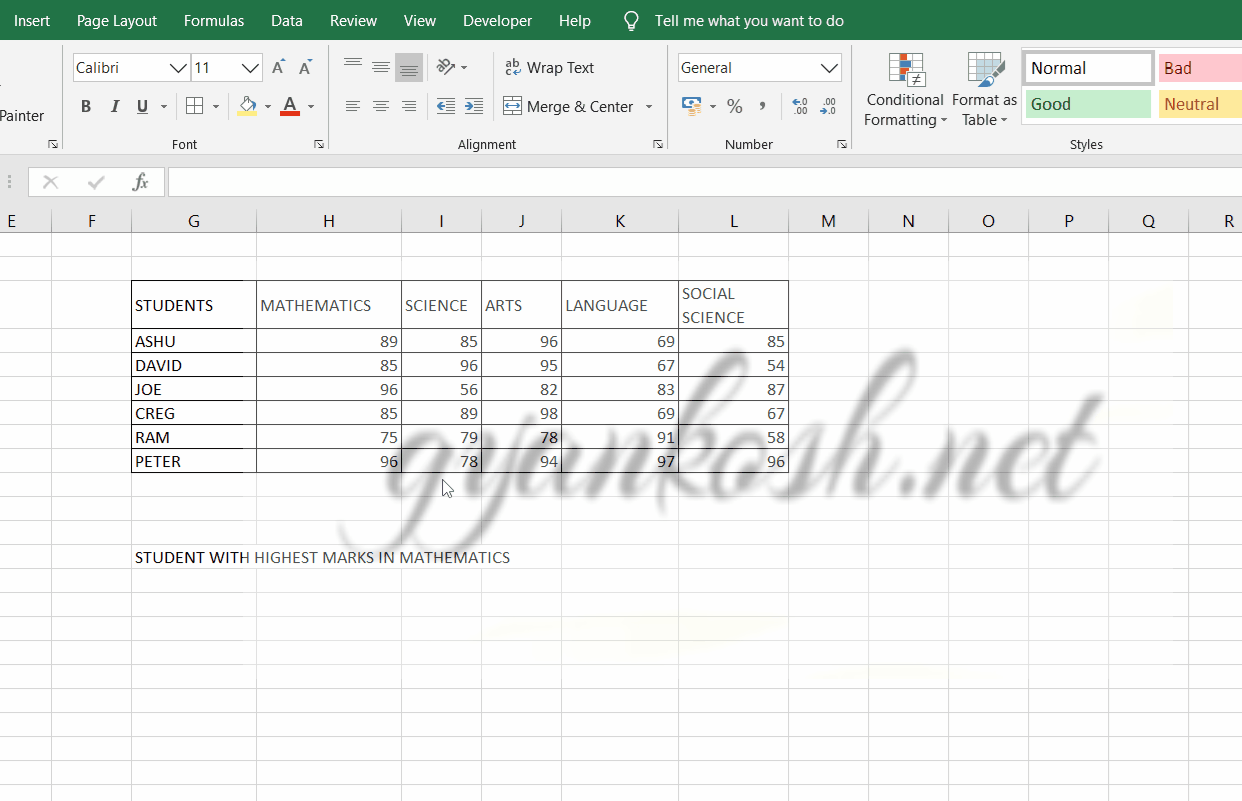Open Conditional Formatting
This screenshot has height=801, width=1242.
click(904, 89)
